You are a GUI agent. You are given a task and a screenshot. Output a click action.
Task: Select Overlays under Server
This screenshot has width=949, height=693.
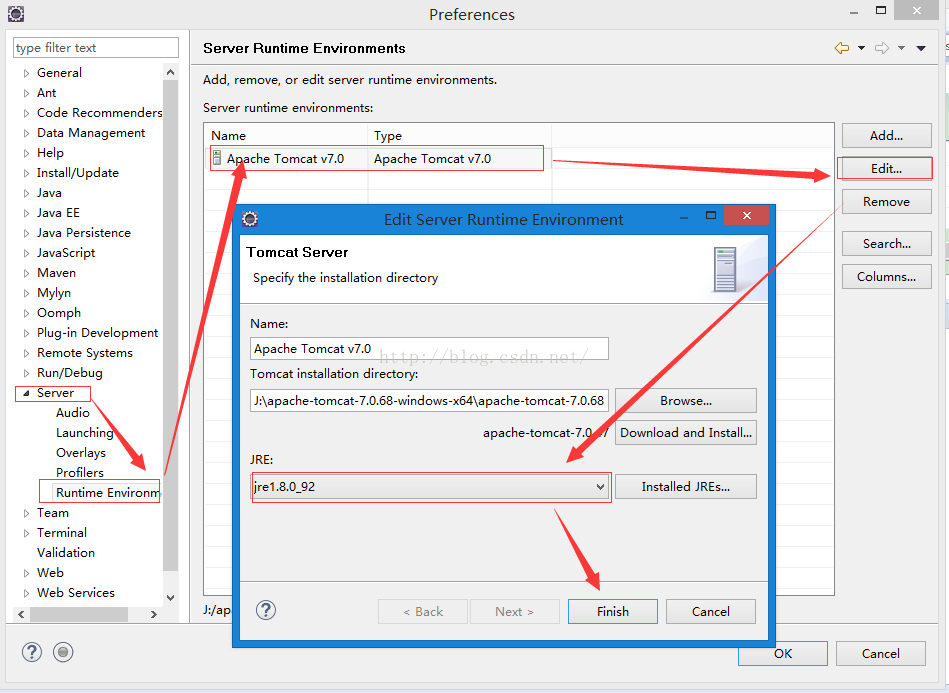81,452
